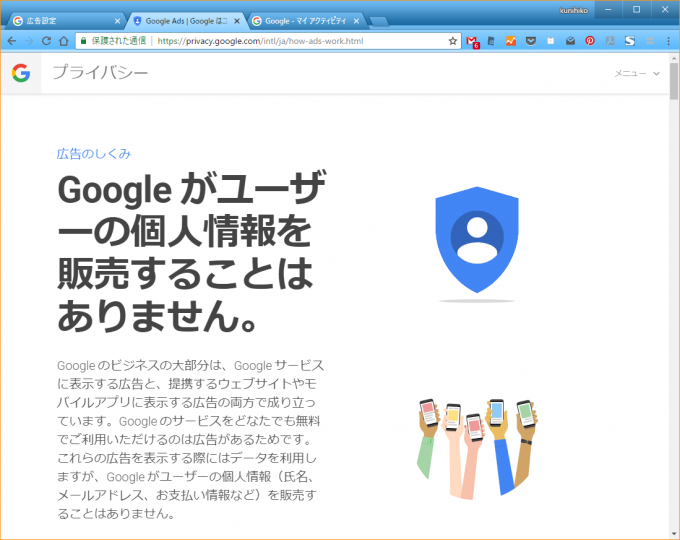Close the マイ アクティビティ tab
The width and height of the screenshot is (680, 540).
[356, 21]
